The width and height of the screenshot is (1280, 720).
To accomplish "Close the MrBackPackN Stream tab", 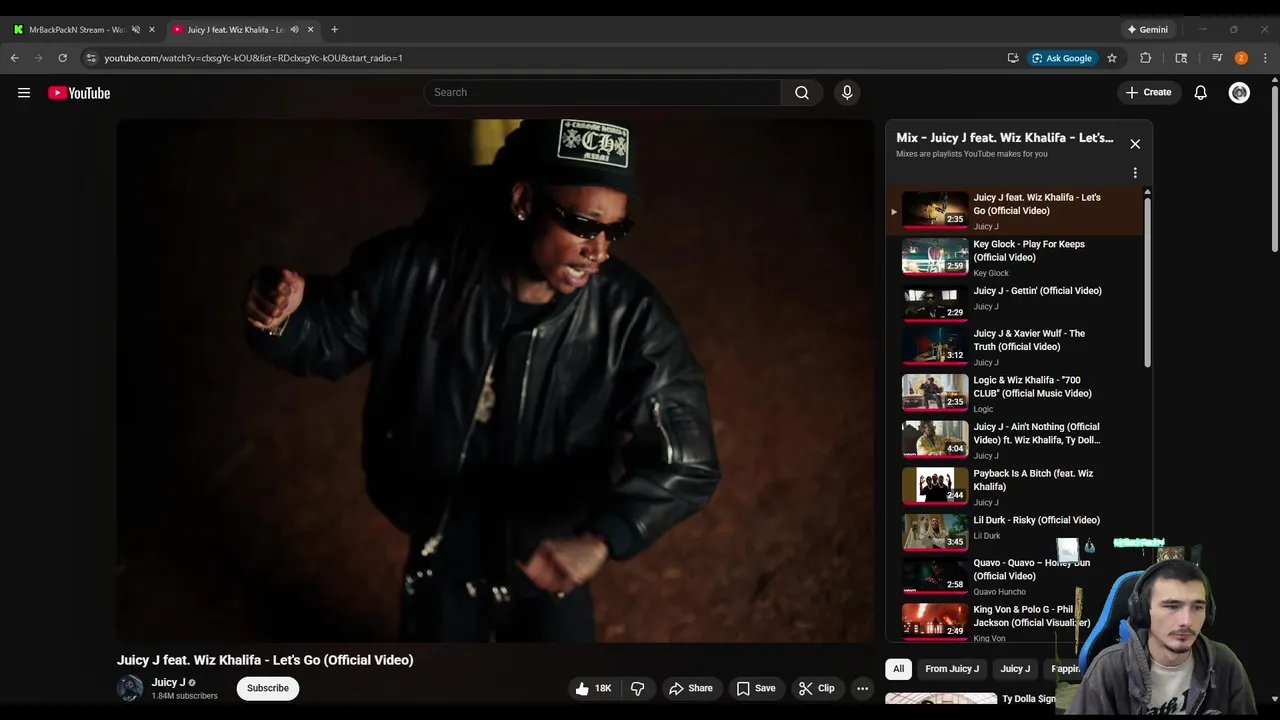I will click(152, 29).
